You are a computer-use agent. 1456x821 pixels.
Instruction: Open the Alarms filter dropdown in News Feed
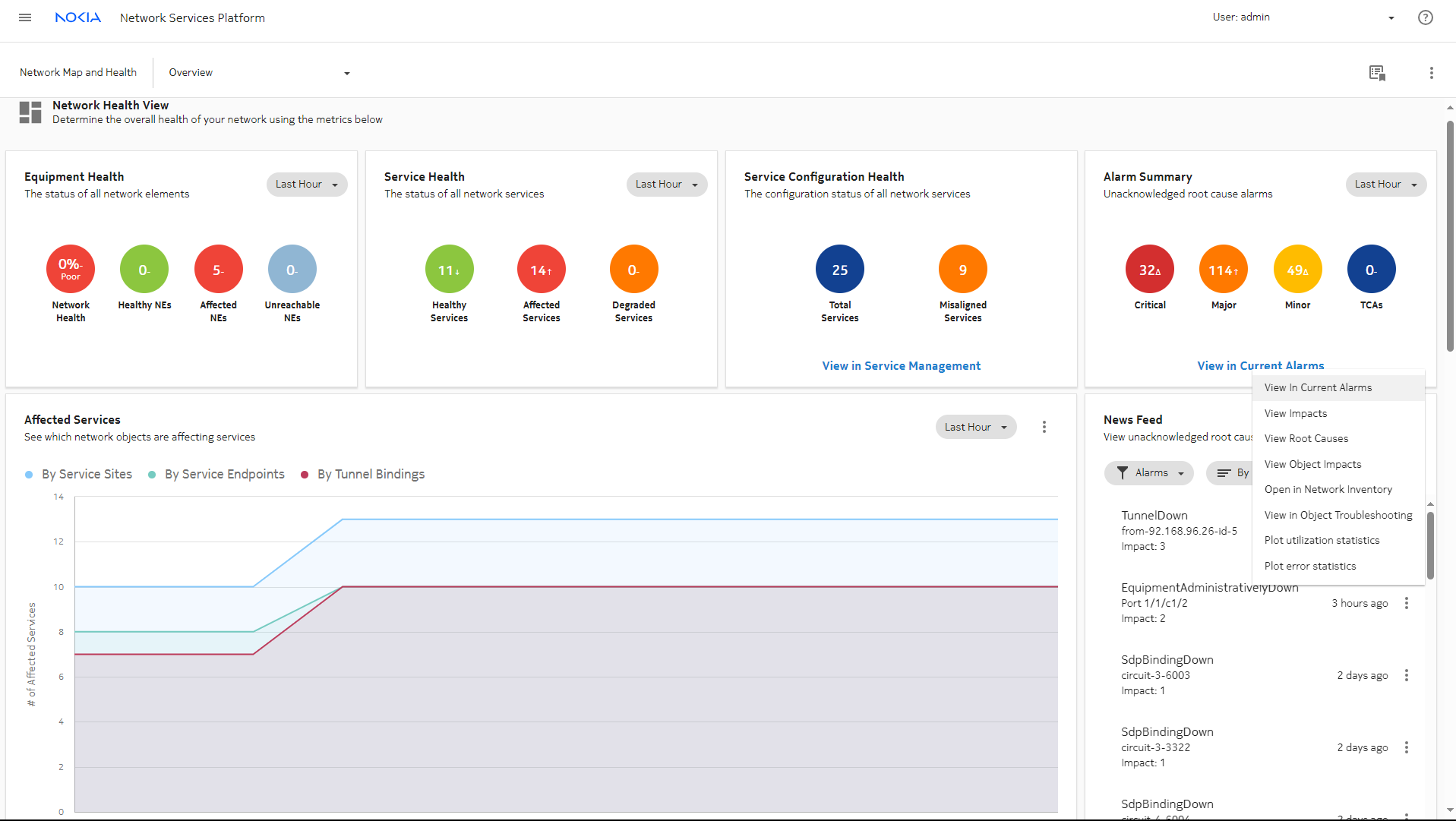coord(1148,473)
